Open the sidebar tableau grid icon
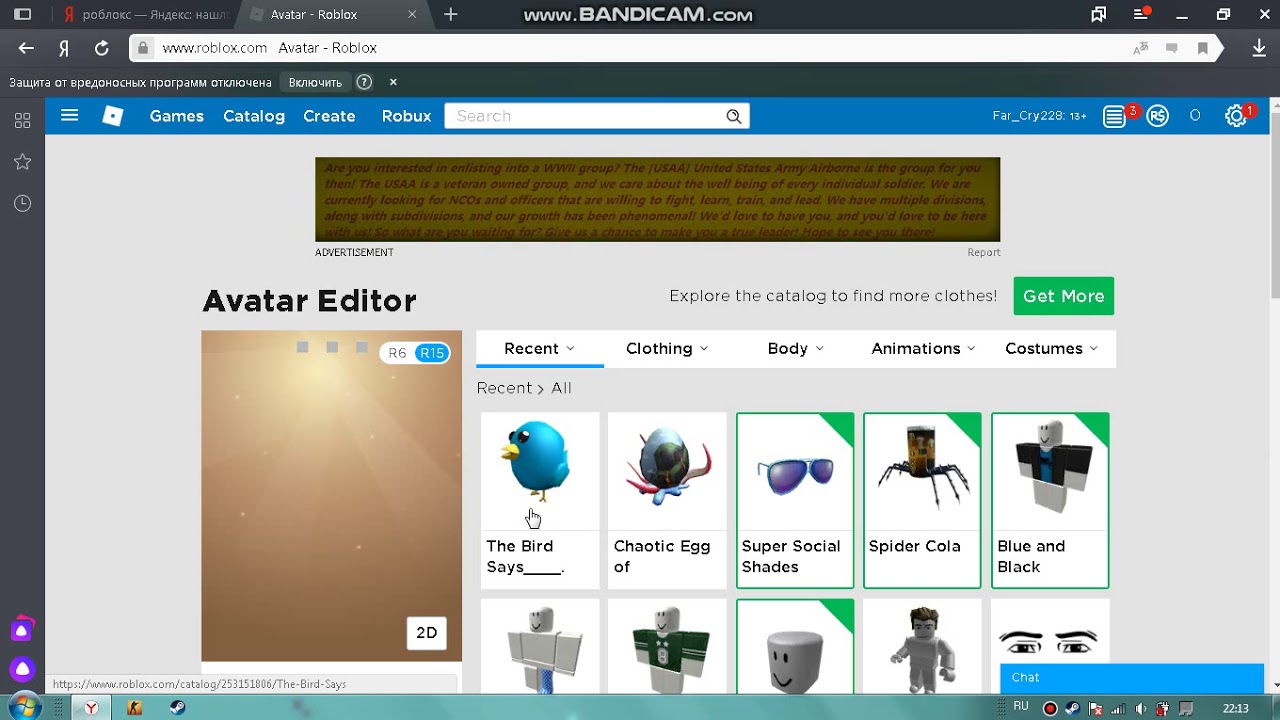The image size is (1280, 720). point(22,121)
